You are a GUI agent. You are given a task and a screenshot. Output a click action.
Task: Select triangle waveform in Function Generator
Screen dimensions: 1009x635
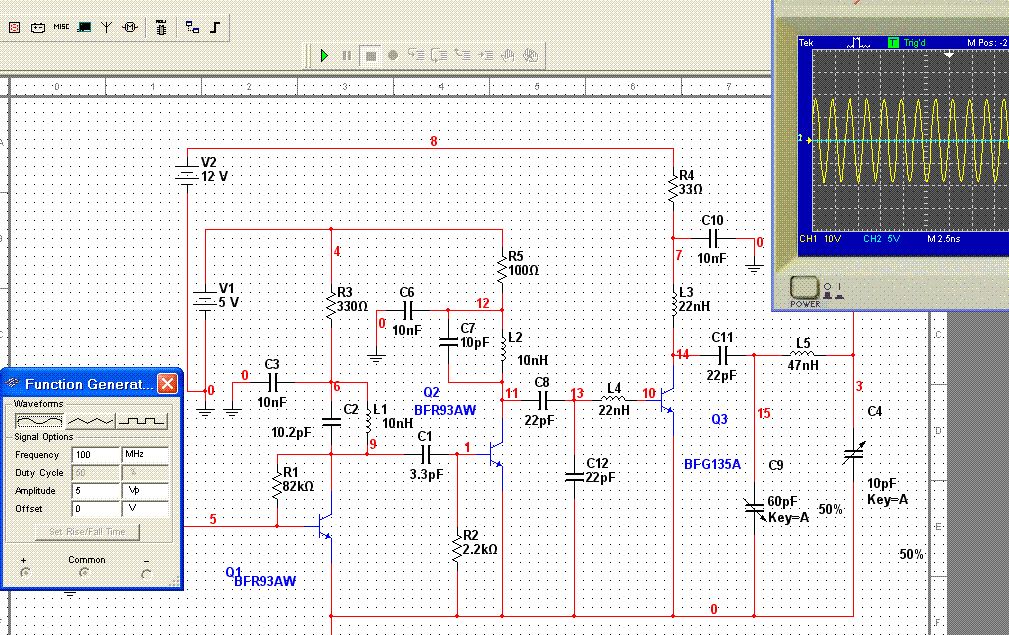(x=91, y=421)
